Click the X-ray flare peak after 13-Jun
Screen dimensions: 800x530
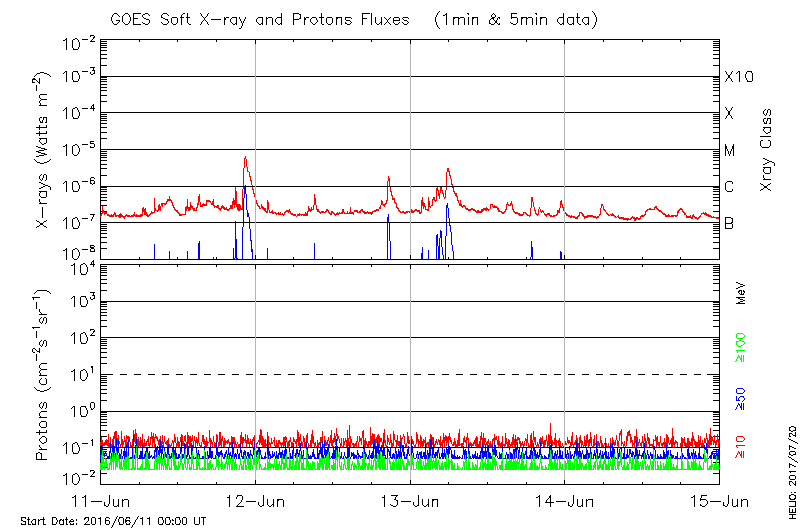pyautogui.click(x=448, y=169)
